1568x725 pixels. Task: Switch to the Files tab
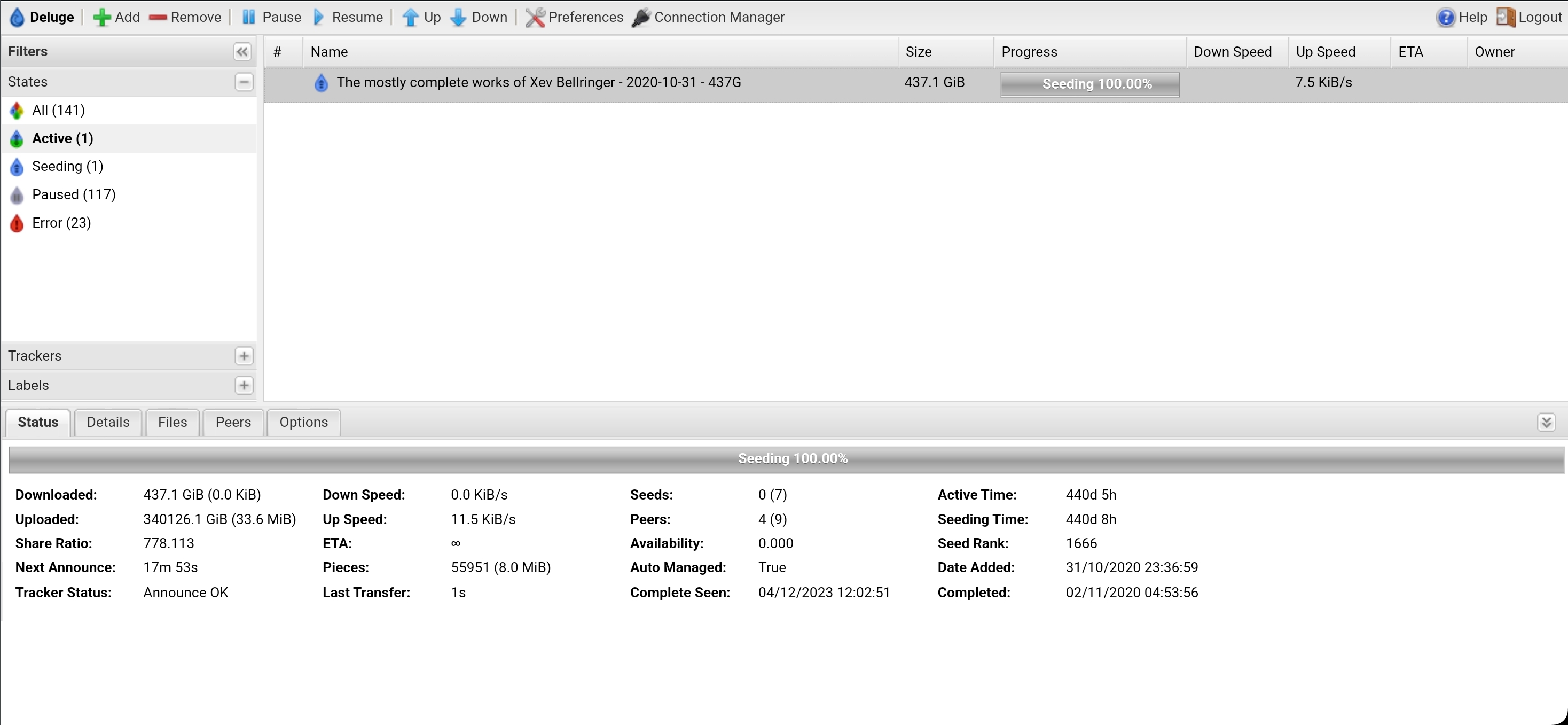pos(173,423)
